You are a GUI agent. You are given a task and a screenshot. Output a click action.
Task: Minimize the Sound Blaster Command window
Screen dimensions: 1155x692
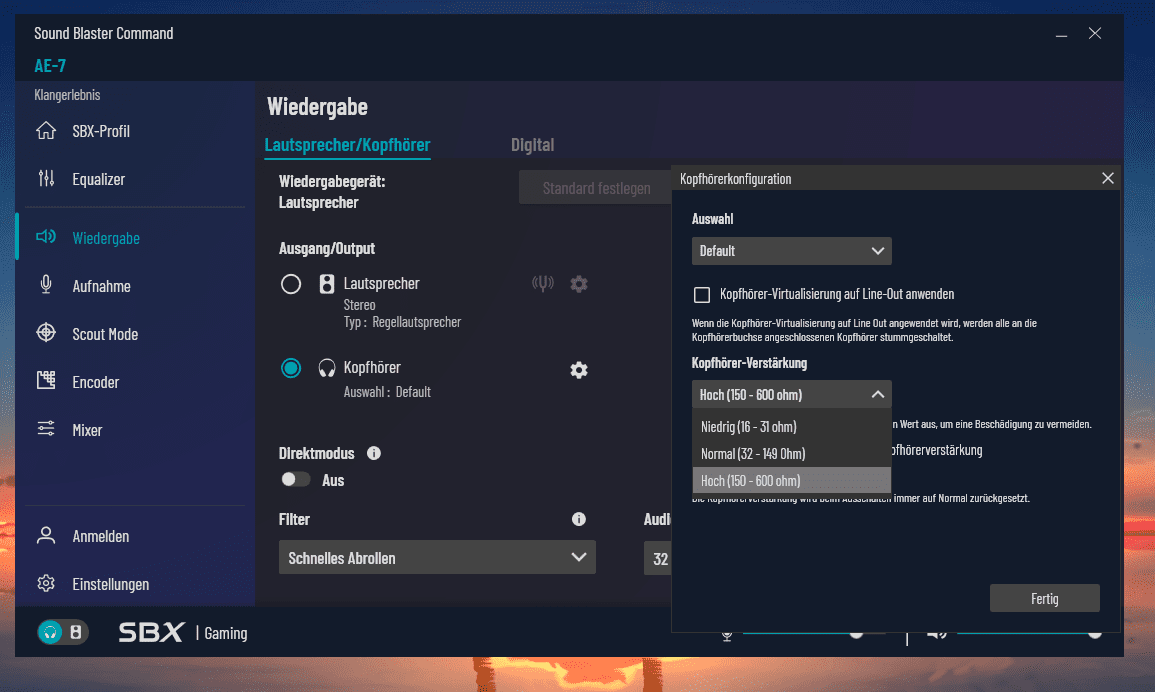point(1061,35)
